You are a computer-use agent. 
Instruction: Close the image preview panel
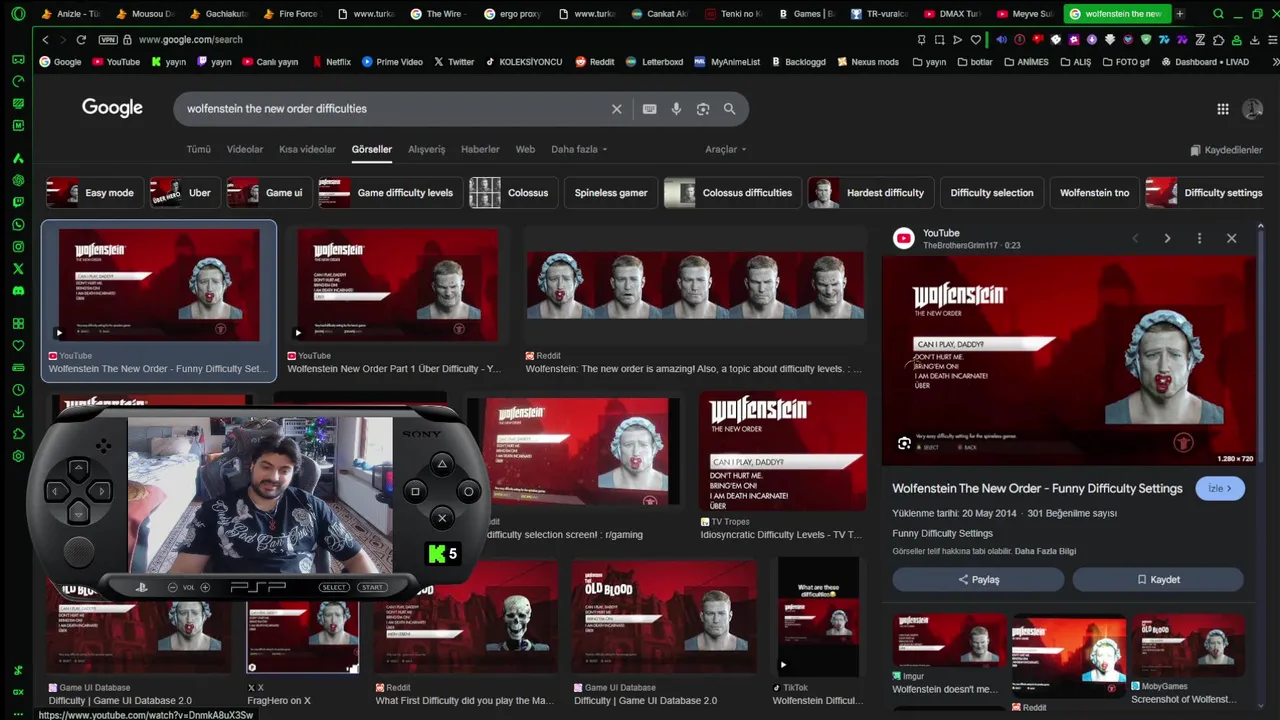pos(1231,238)
